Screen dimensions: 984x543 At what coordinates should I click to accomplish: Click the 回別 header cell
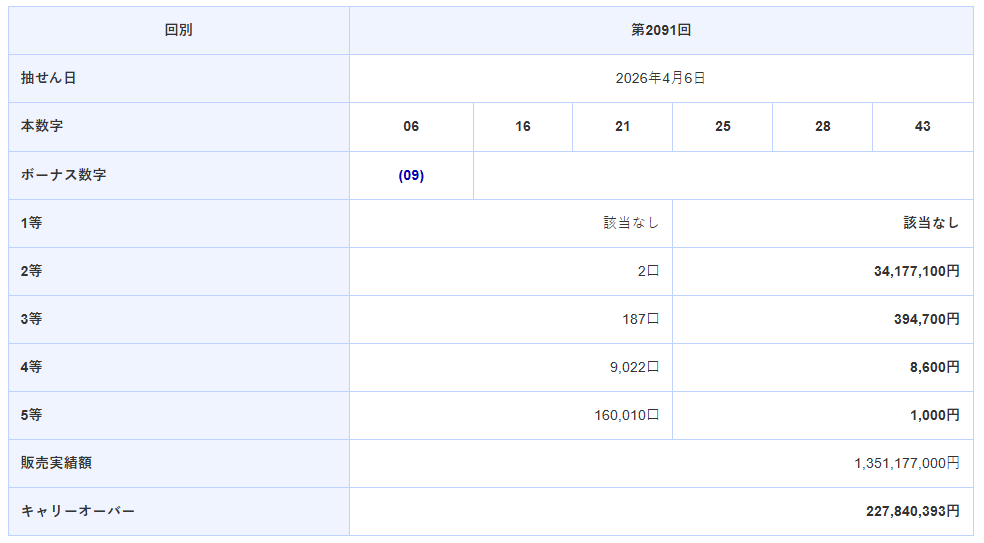(x=178, y=30)
